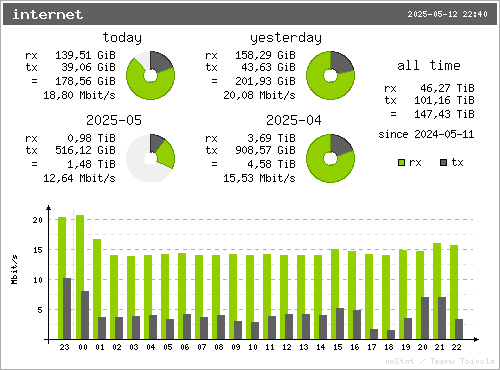This screenshot has width=500, height=370.
Task: Click the since 2024-05-11 text
Action: click(x=426, y=134)
